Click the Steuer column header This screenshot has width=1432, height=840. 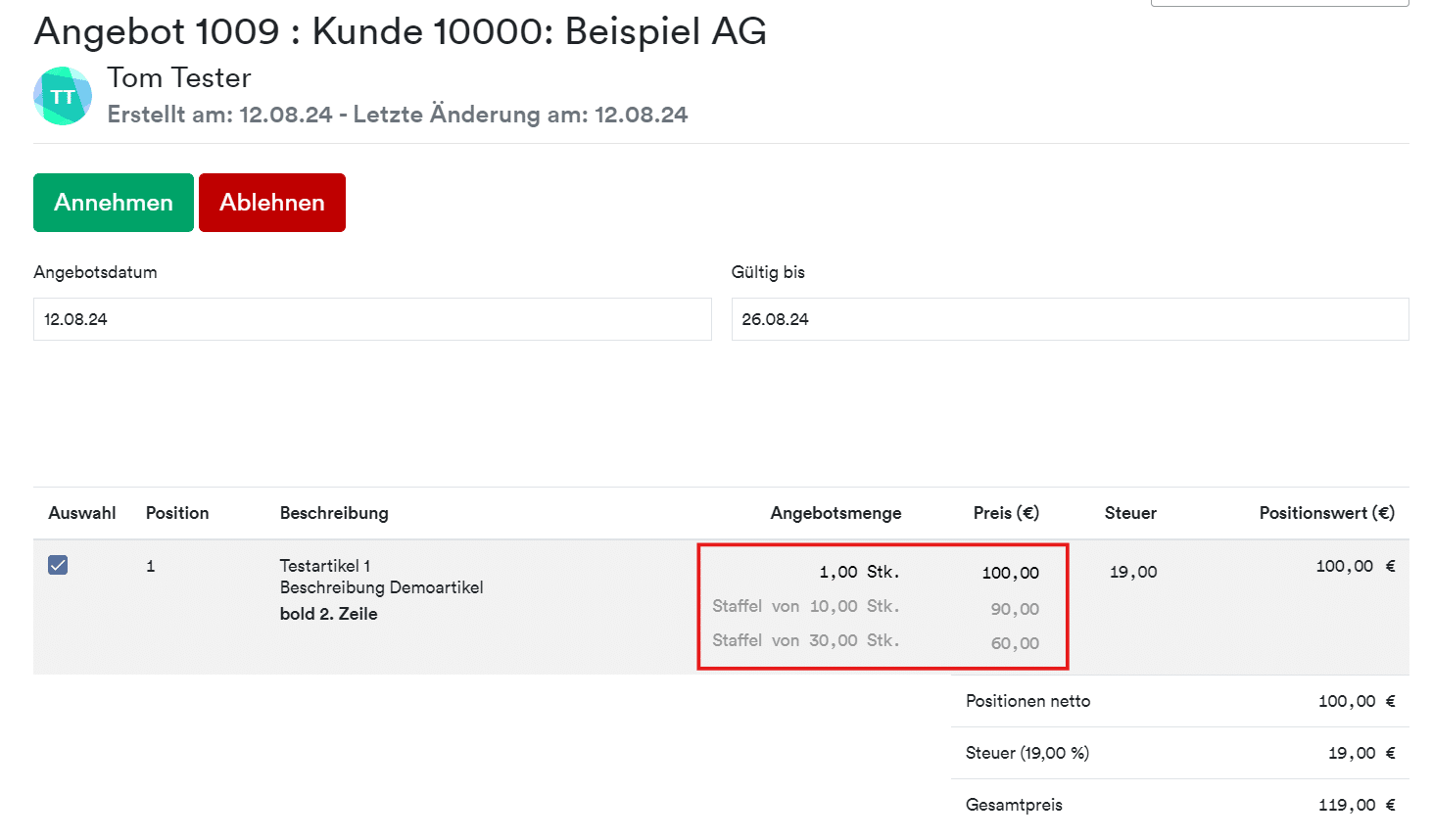click(x=1130, y=513)
